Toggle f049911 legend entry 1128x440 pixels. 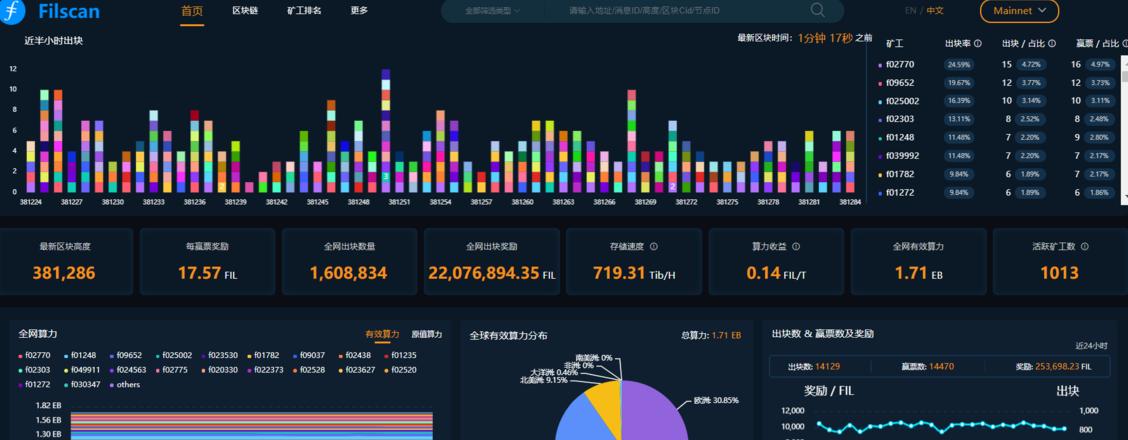pos(82,370)
